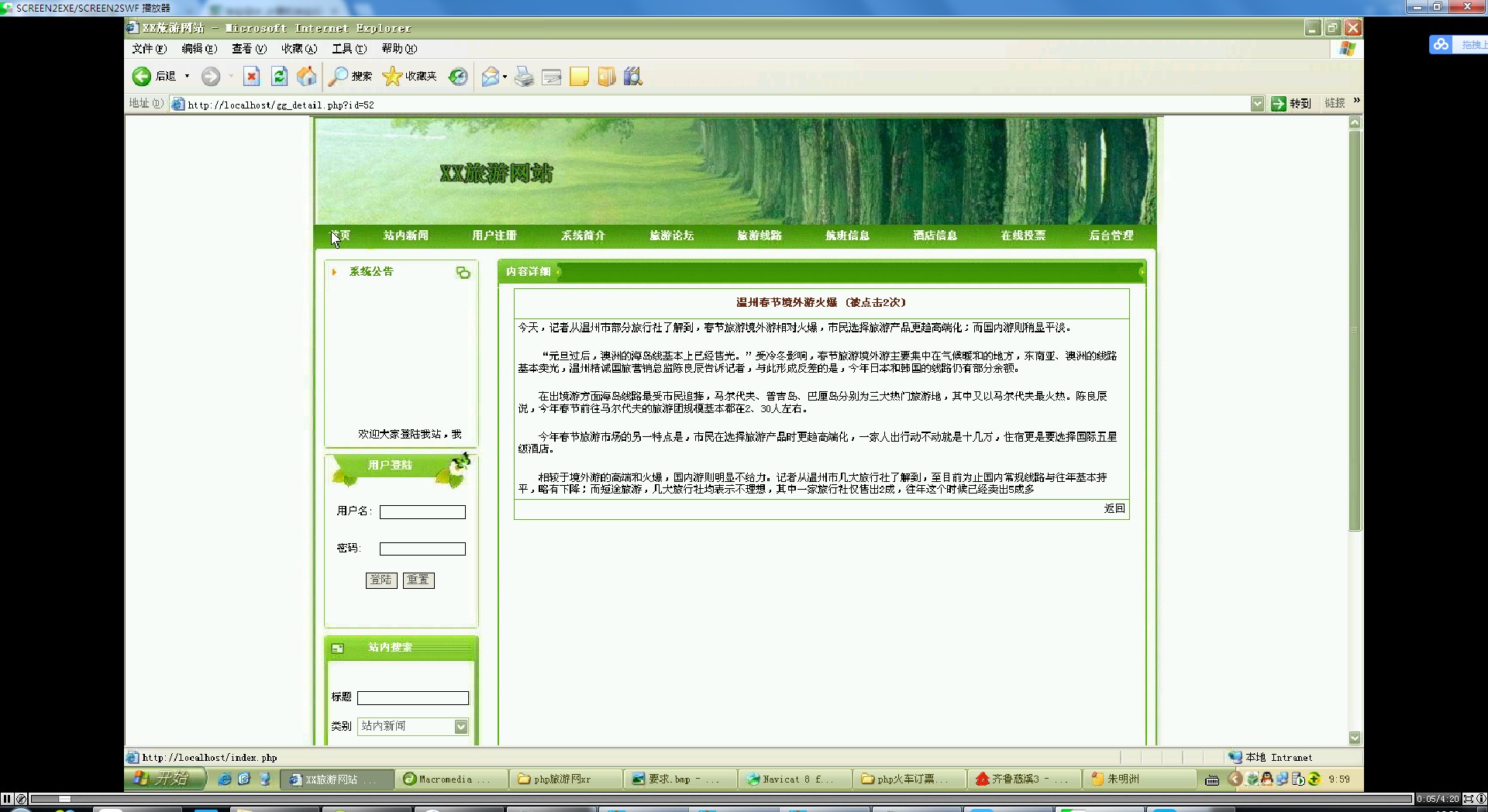The image size is (1488, 812).
Task: Go to 后台管理 navigation tab
Action: [1111, 236]
